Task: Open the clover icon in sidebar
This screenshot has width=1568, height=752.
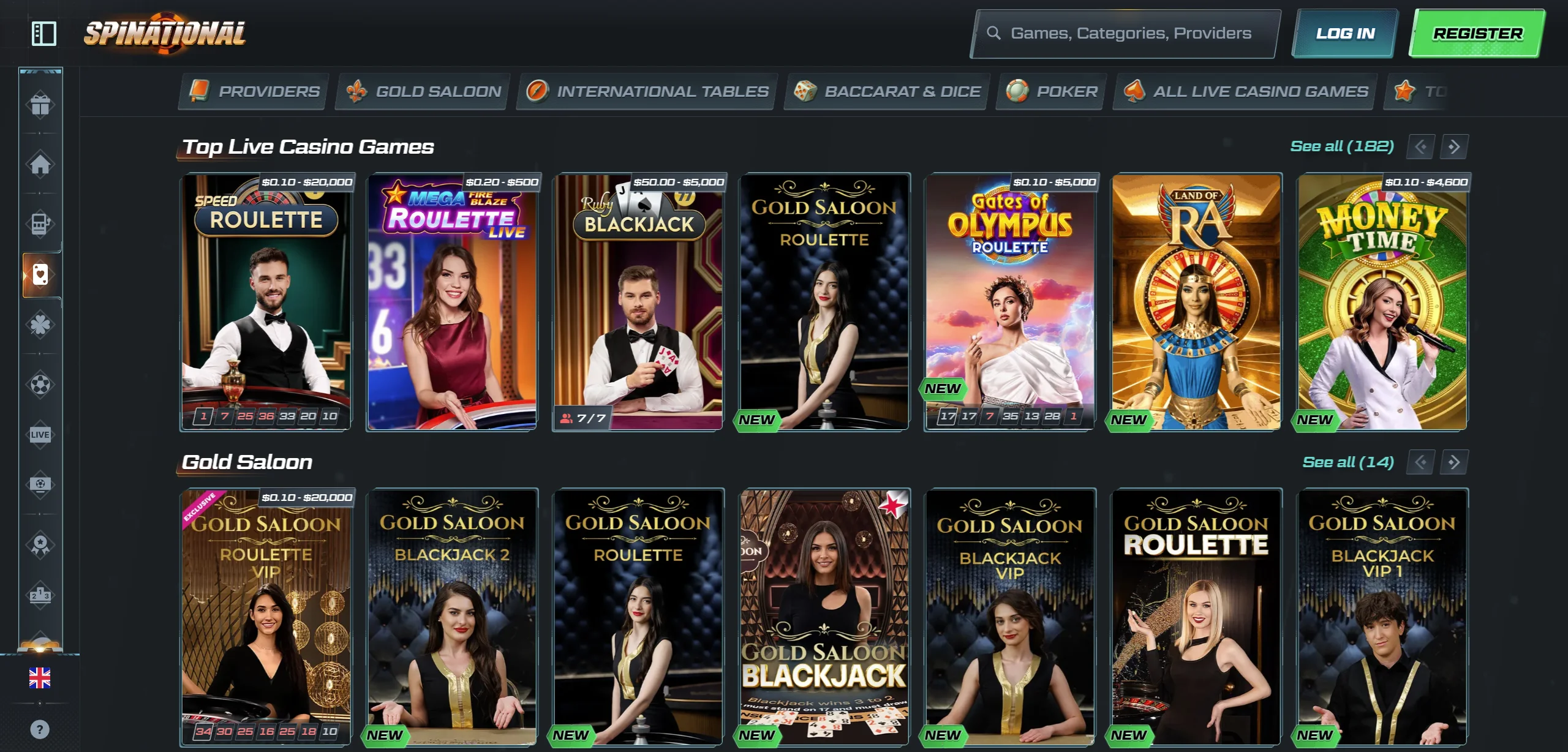Action: [x=40, y=325]
